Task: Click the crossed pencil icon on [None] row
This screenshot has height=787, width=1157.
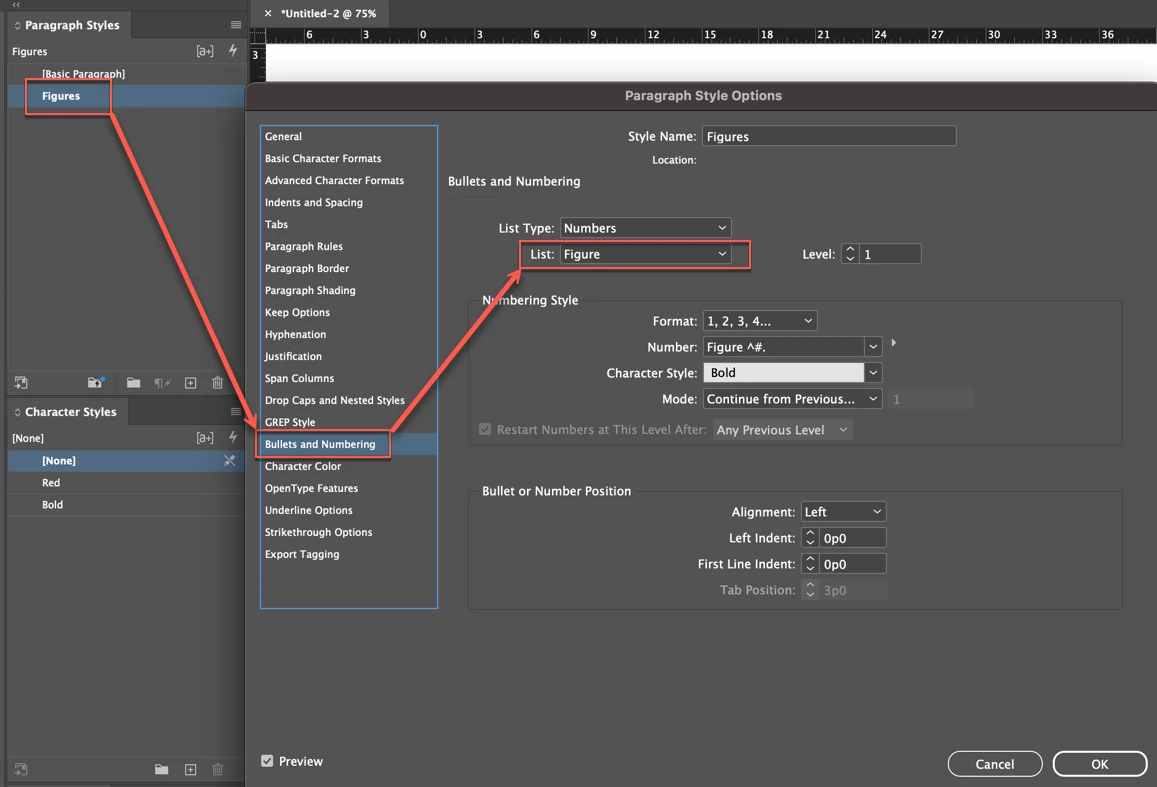Action: click(229, 460)
